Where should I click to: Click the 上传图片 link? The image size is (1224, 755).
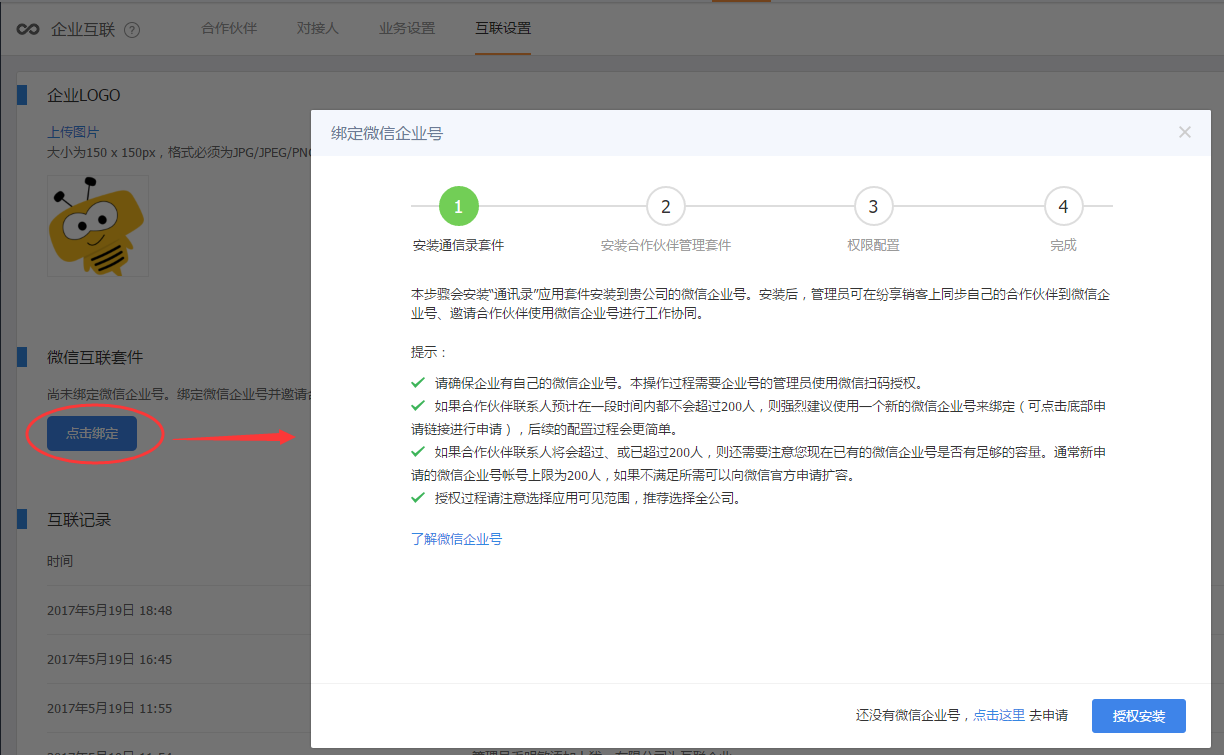pyautogui.click(x=73, y=132)
